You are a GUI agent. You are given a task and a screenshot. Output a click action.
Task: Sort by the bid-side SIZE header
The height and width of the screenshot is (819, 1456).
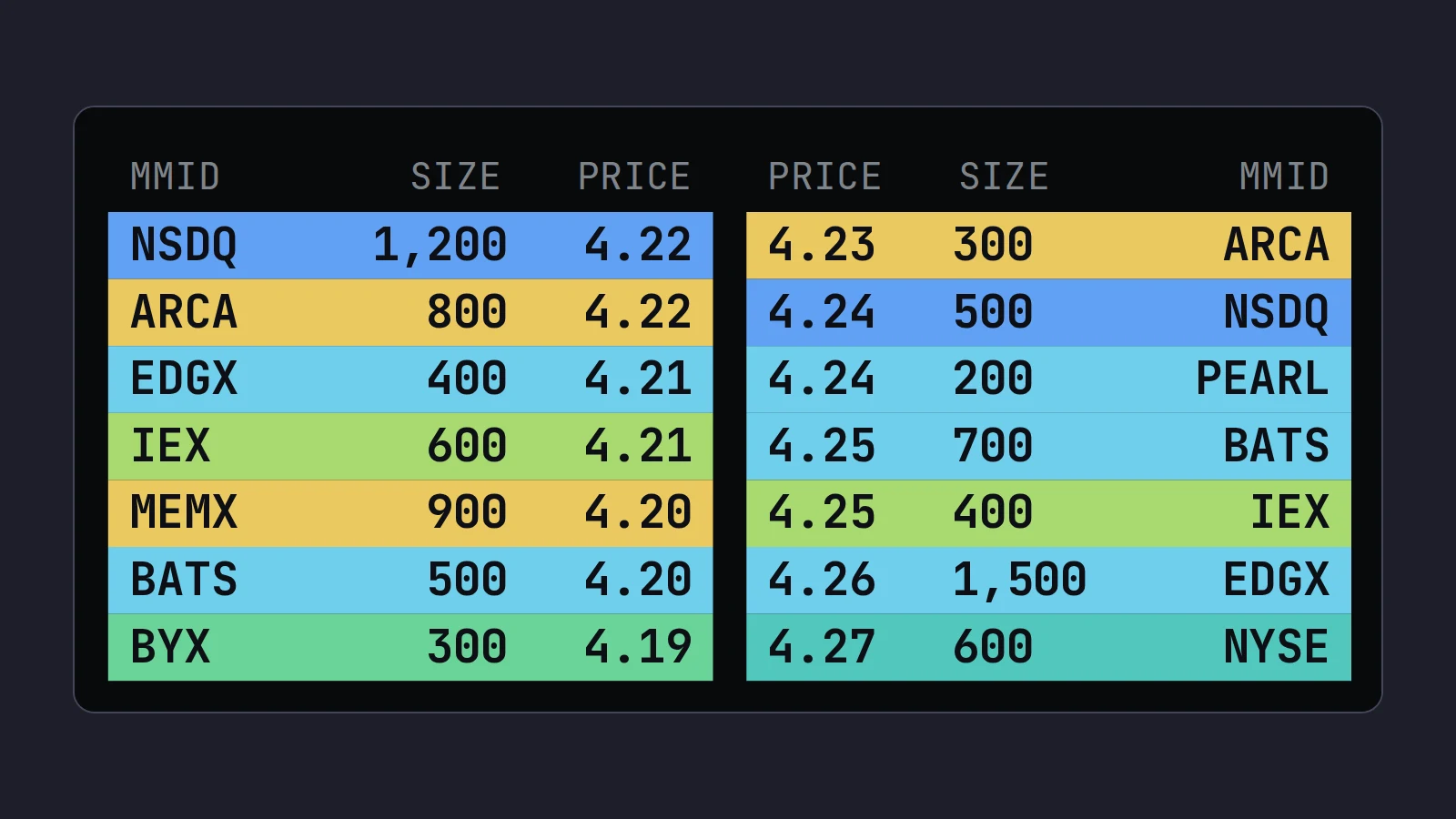click(x=455, y=177)
